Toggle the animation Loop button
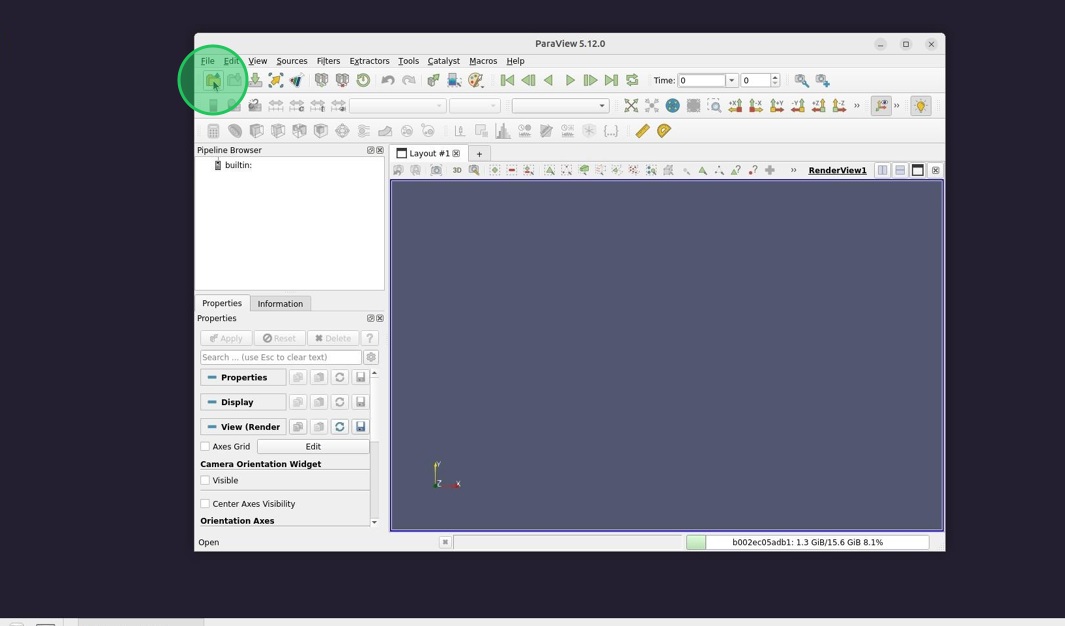The image size is (1065, 626). coord(632,80)
